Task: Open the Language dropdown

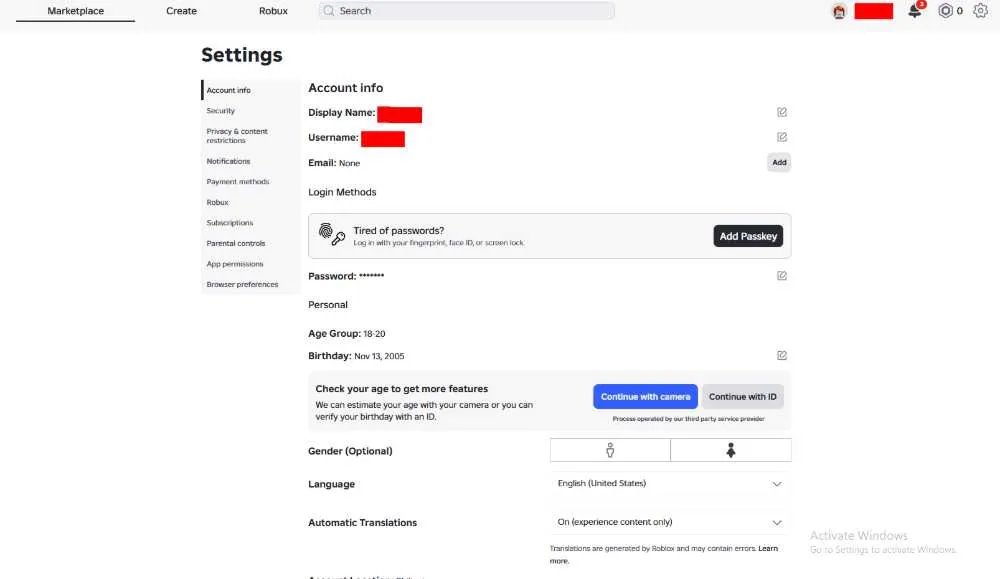Action: click(x=670, y=483)
